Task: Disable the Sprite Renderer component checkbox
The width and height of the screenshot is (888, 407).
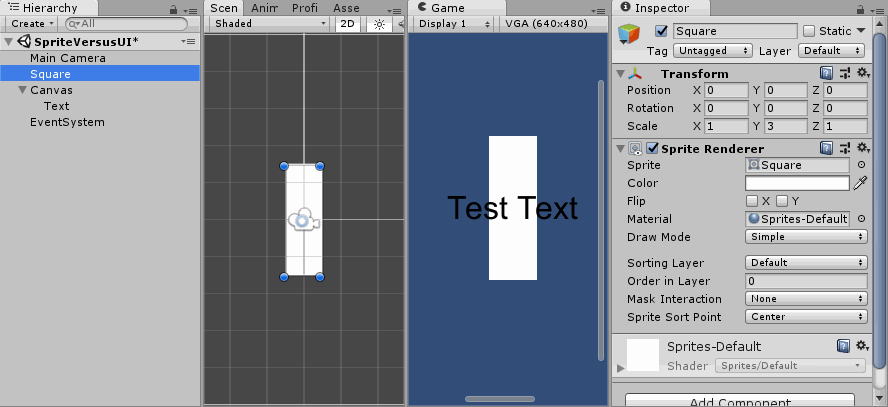Action: pyautogui.click(x=653, y=149)
